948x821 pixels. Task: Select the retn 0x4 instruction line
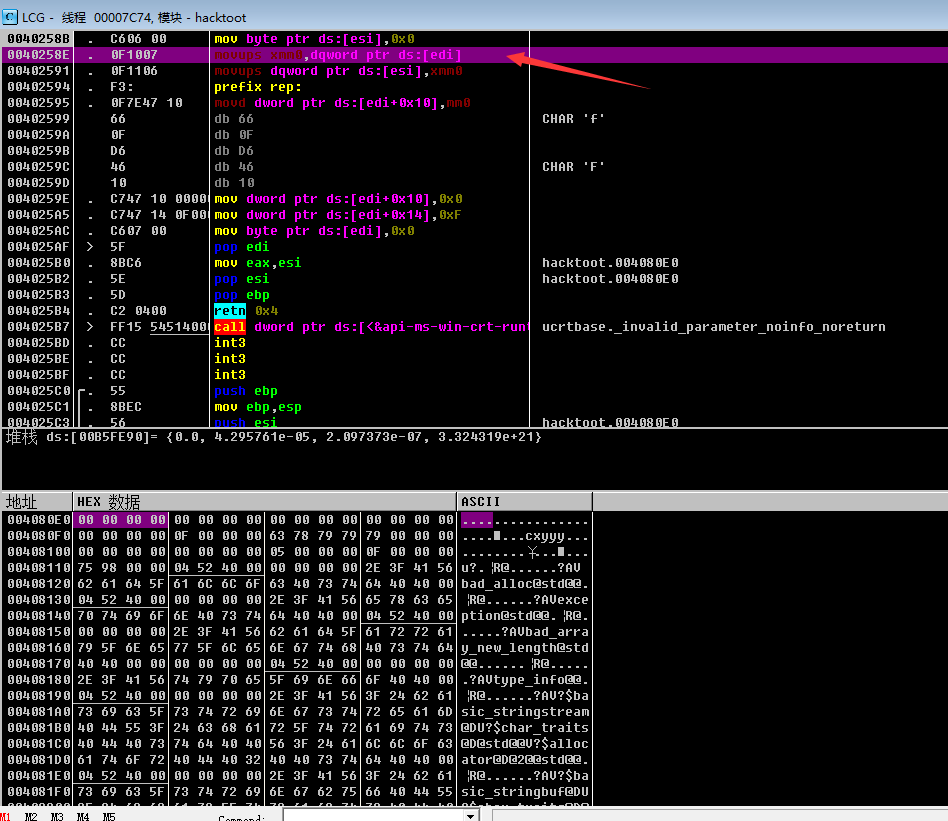[x=246, y=311]
